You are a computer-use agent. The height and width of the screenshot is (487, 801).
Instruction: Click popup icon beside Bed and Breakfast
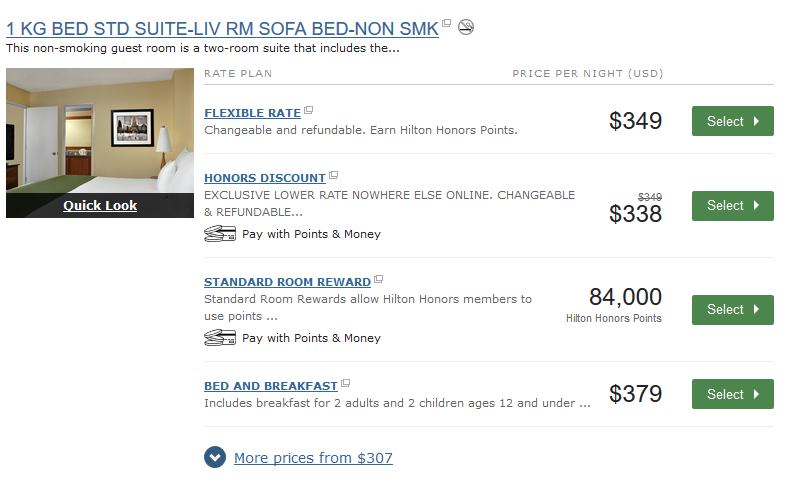coord(346,383)
